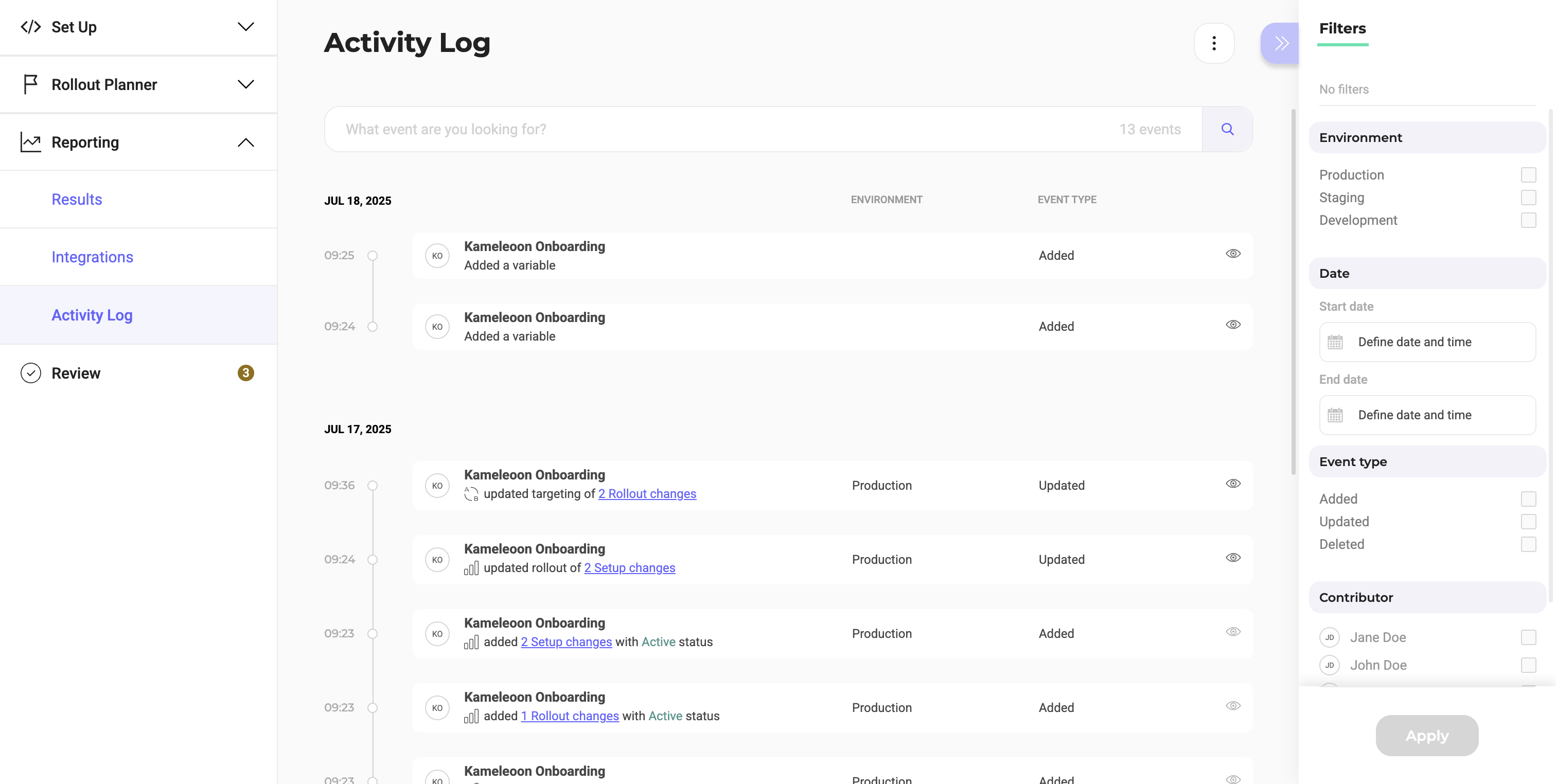Image resolution: width=1556 pixels, height=784 pixels.
Task: Click the Review checkmark circle icon
Action: pyautogui.click(x=31, y=373)
